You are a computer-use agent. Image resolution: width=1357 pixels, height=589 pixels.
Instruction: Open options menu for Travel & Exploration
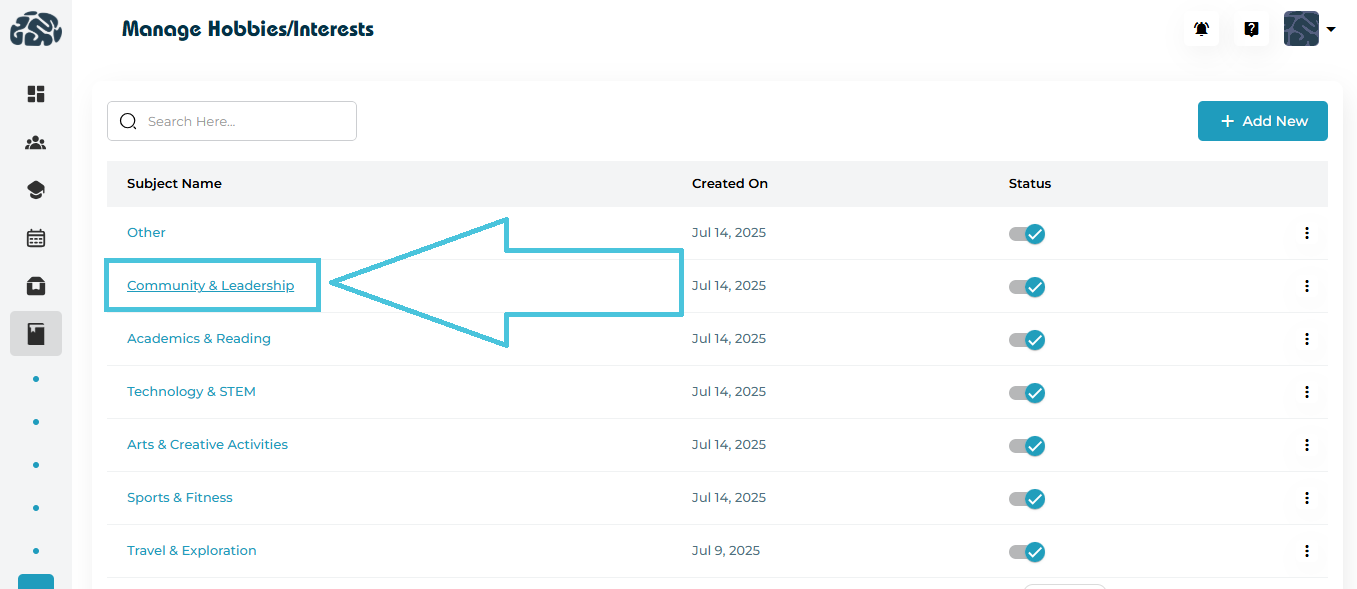pyautogui.click(x=1306, y=551)
